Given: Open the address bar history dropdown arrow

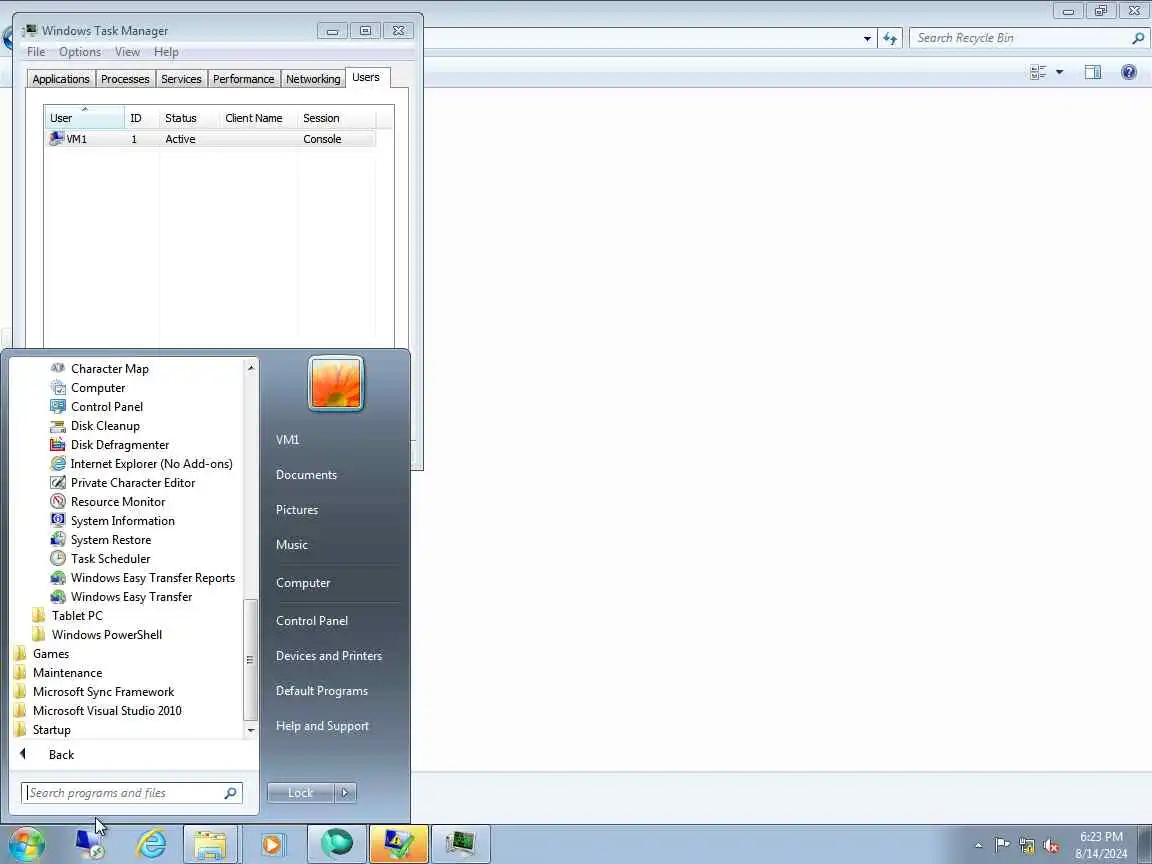Looking at the screenshot, I should [x=867, y=38].
